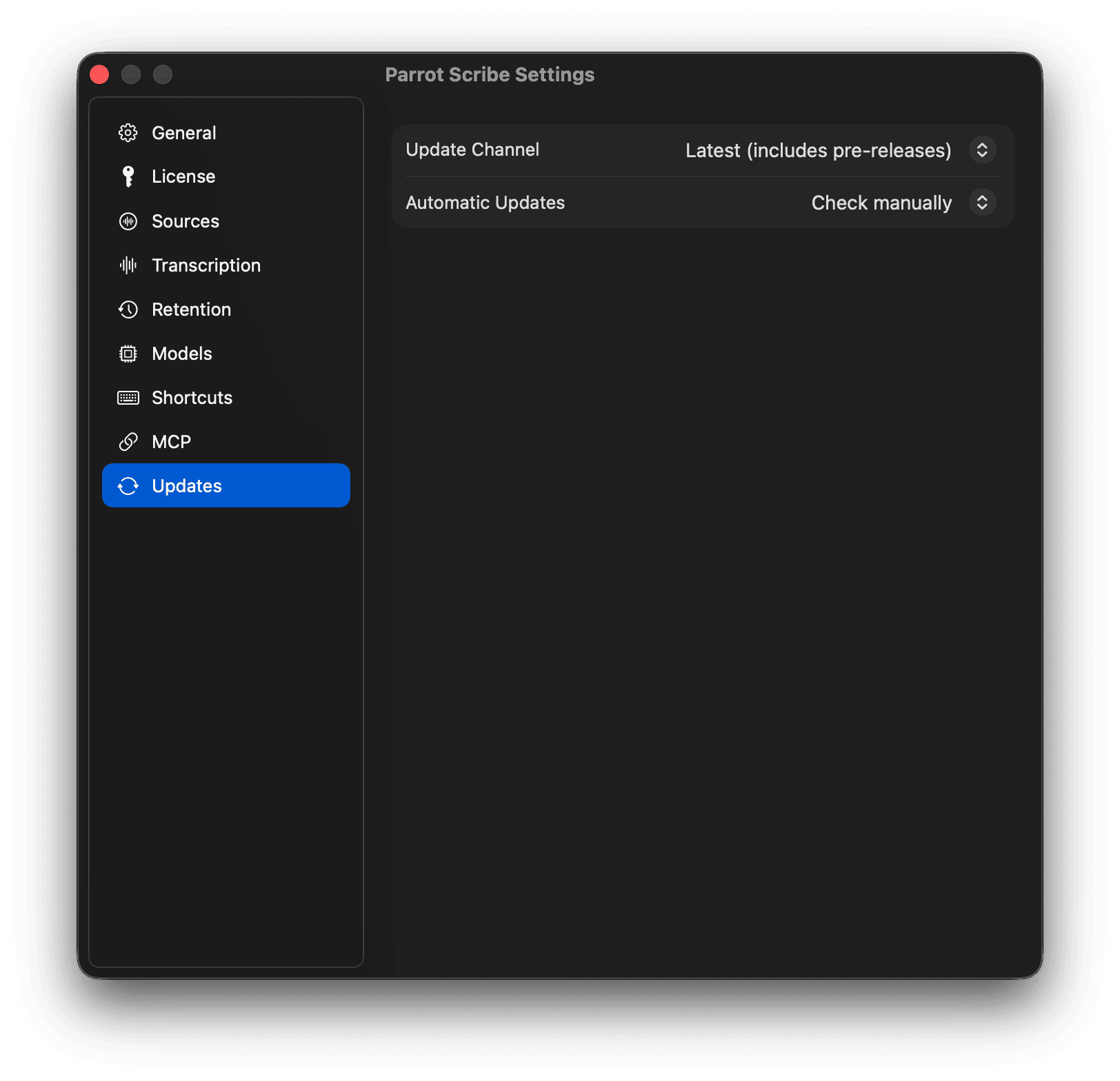This screenshot has width=1120, height=1081.
Task: Open the Retention settings section
Action: pyautogui.click(x=191, y=309)
